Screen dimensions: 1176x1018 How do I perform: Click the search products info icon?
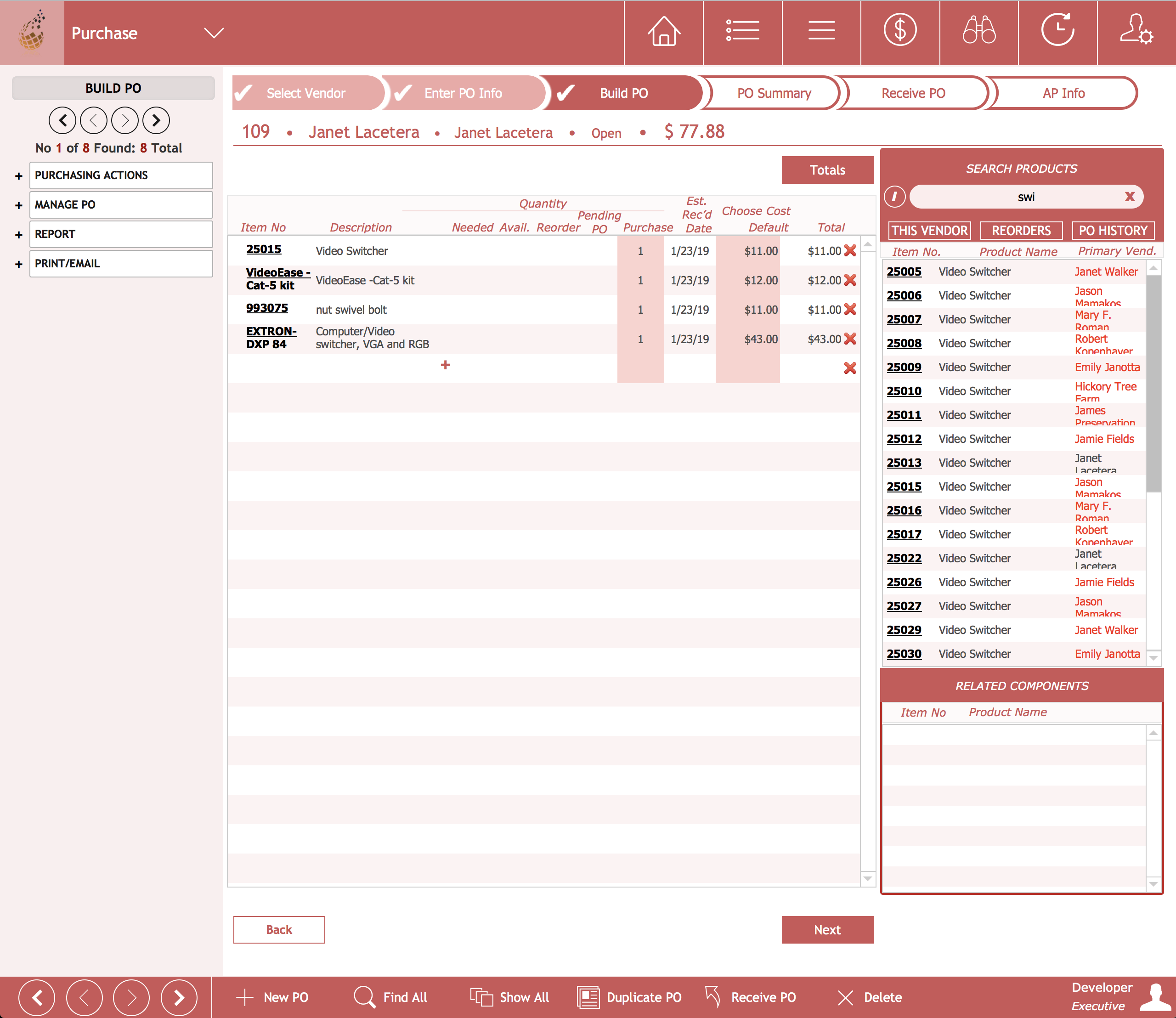(x=895, y=197)
